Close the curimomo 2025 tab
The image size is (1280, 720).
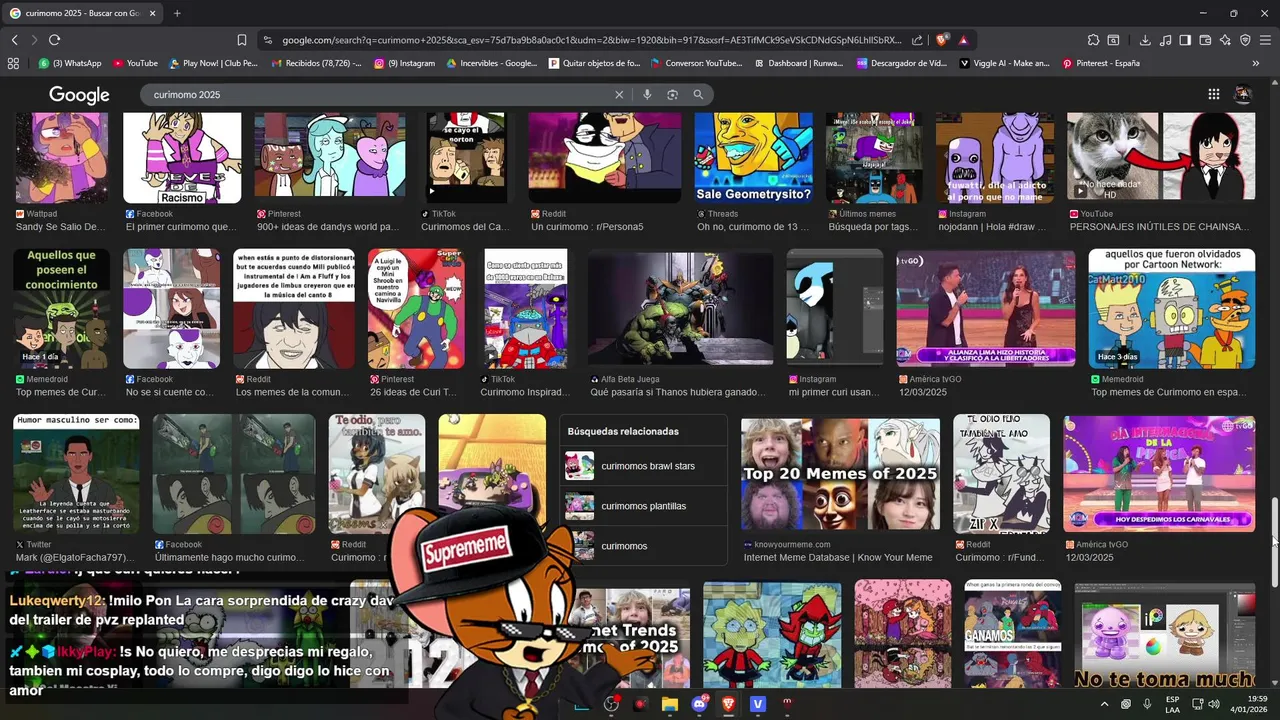[153, 13]
